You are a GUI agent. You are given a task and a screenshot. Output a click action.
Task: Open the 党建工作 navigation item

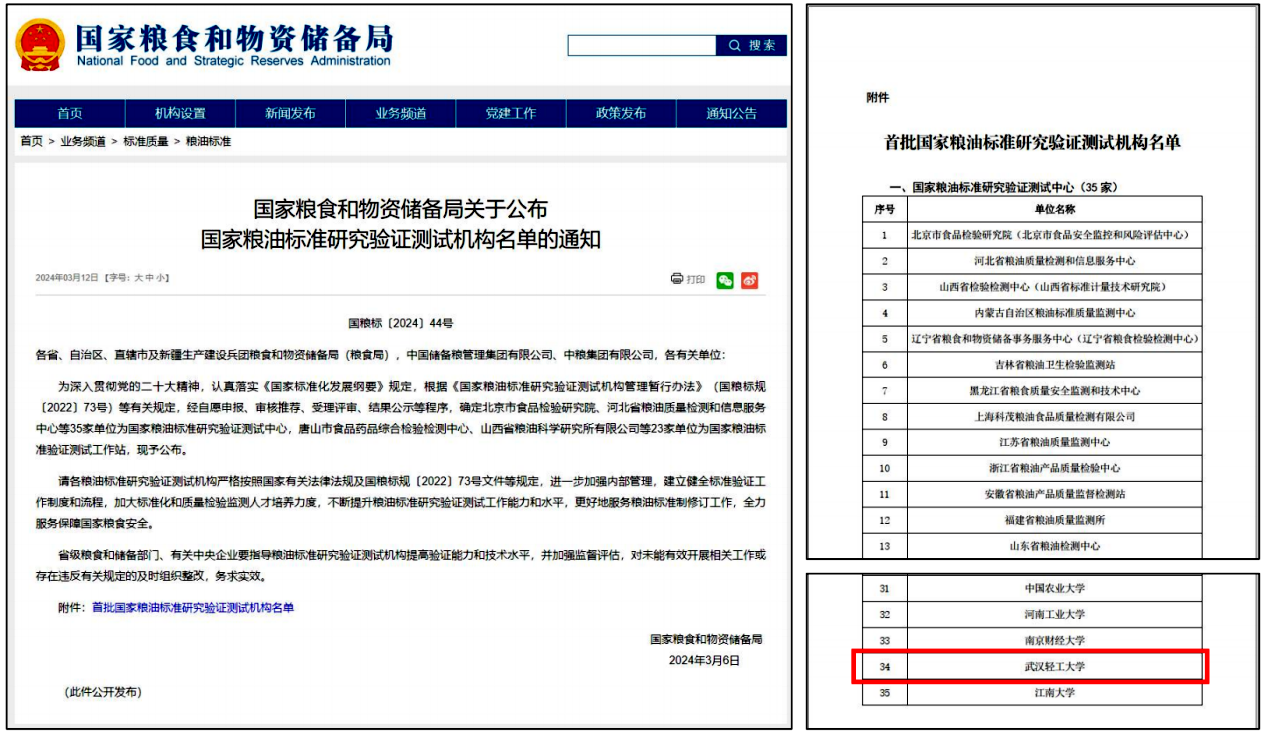pos(511,113)
